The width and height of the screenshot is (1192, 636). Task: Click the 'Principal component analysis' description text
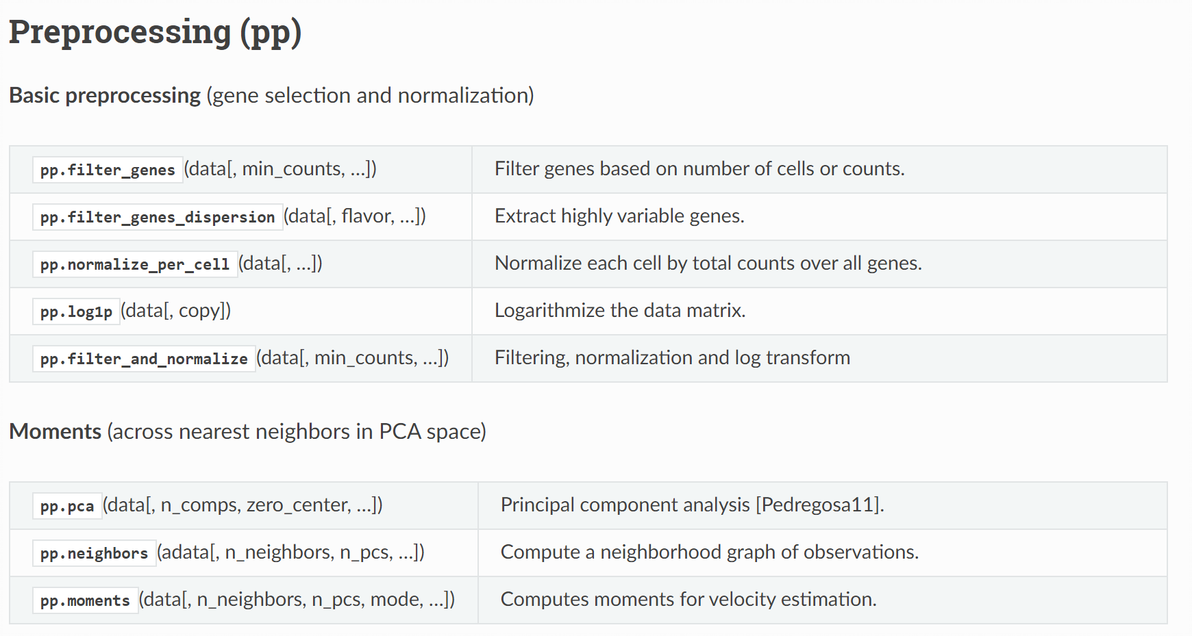627,504
